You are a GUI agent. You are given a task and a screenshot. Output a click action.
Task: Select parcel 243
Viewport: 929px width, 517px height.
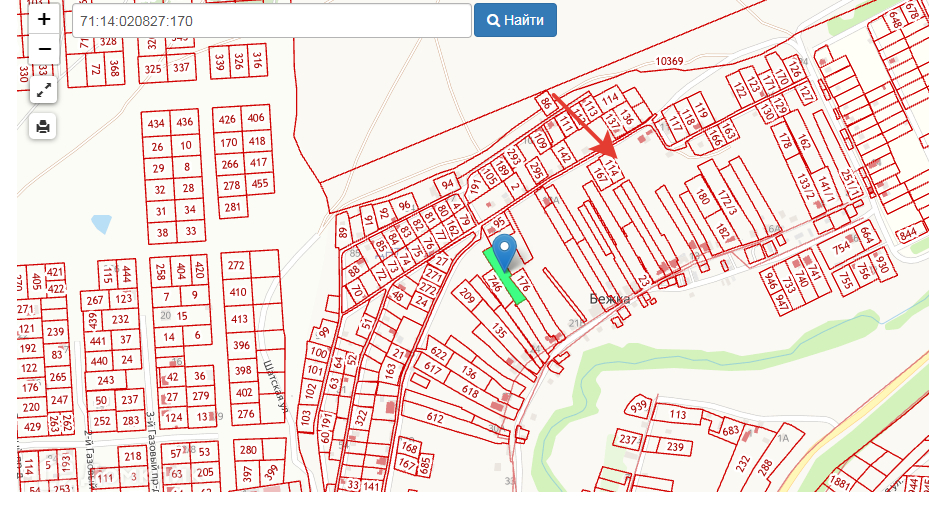106,380
